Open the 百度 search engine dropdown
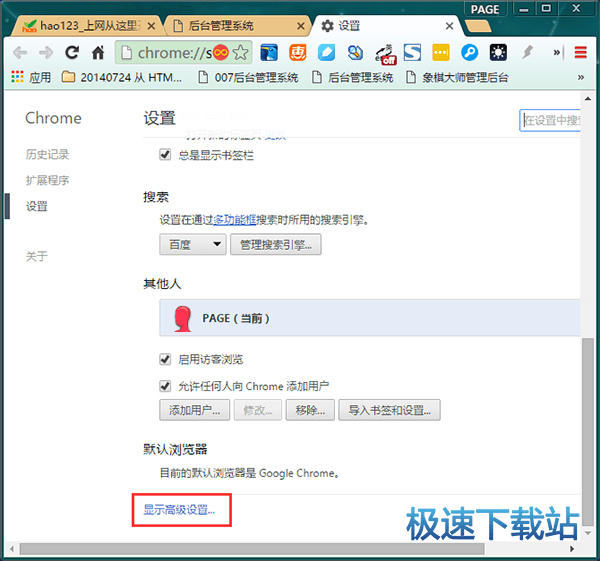This screenshot has height=561, width=600. (193, 244)
